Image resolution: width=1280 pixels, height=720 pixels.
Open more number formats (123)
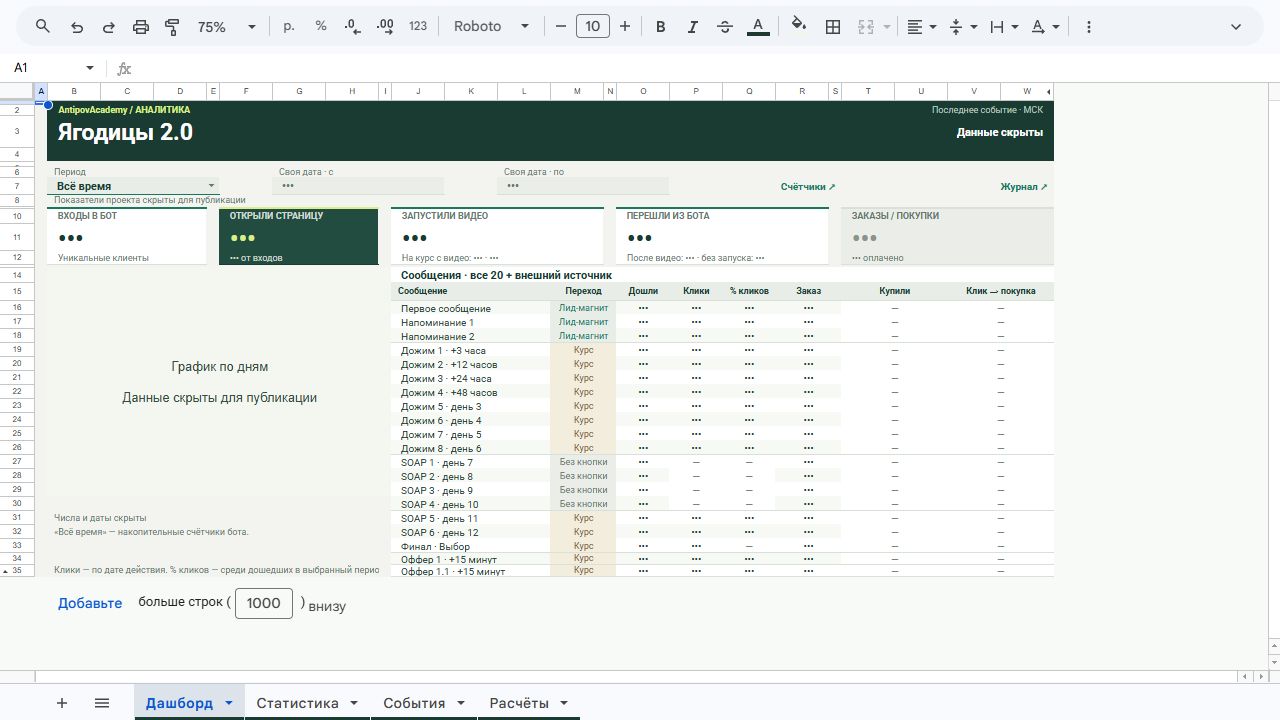click(418, 27)
